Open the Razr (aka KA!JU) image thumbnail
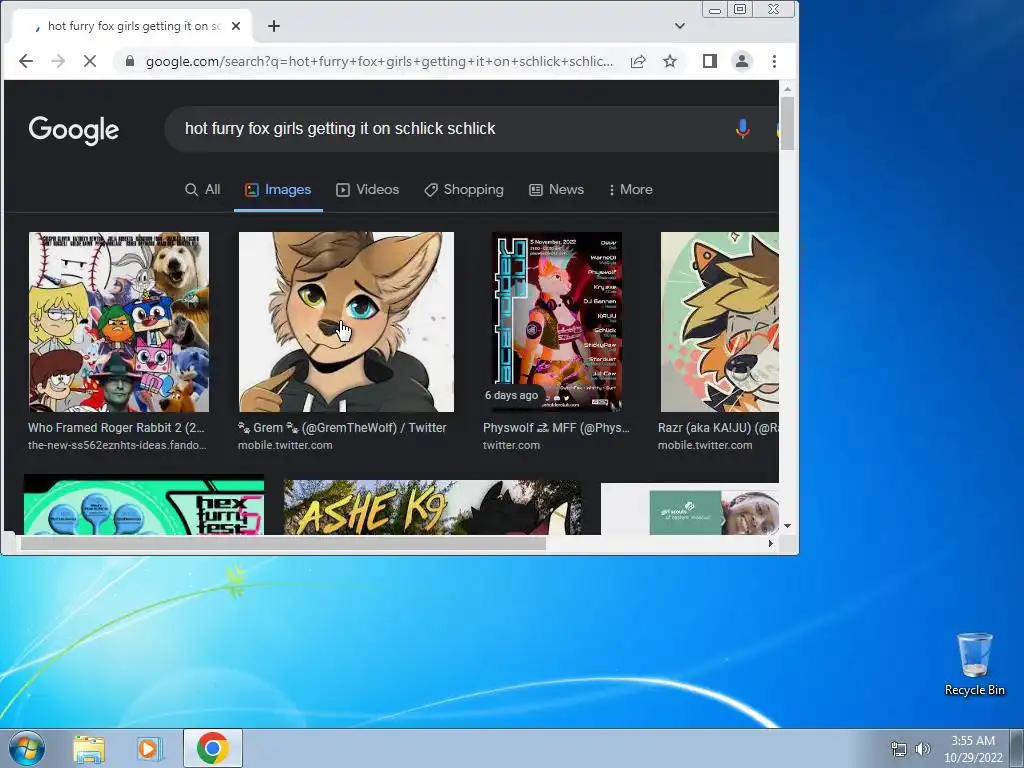The image size is (1024, 768). point(720,322)
